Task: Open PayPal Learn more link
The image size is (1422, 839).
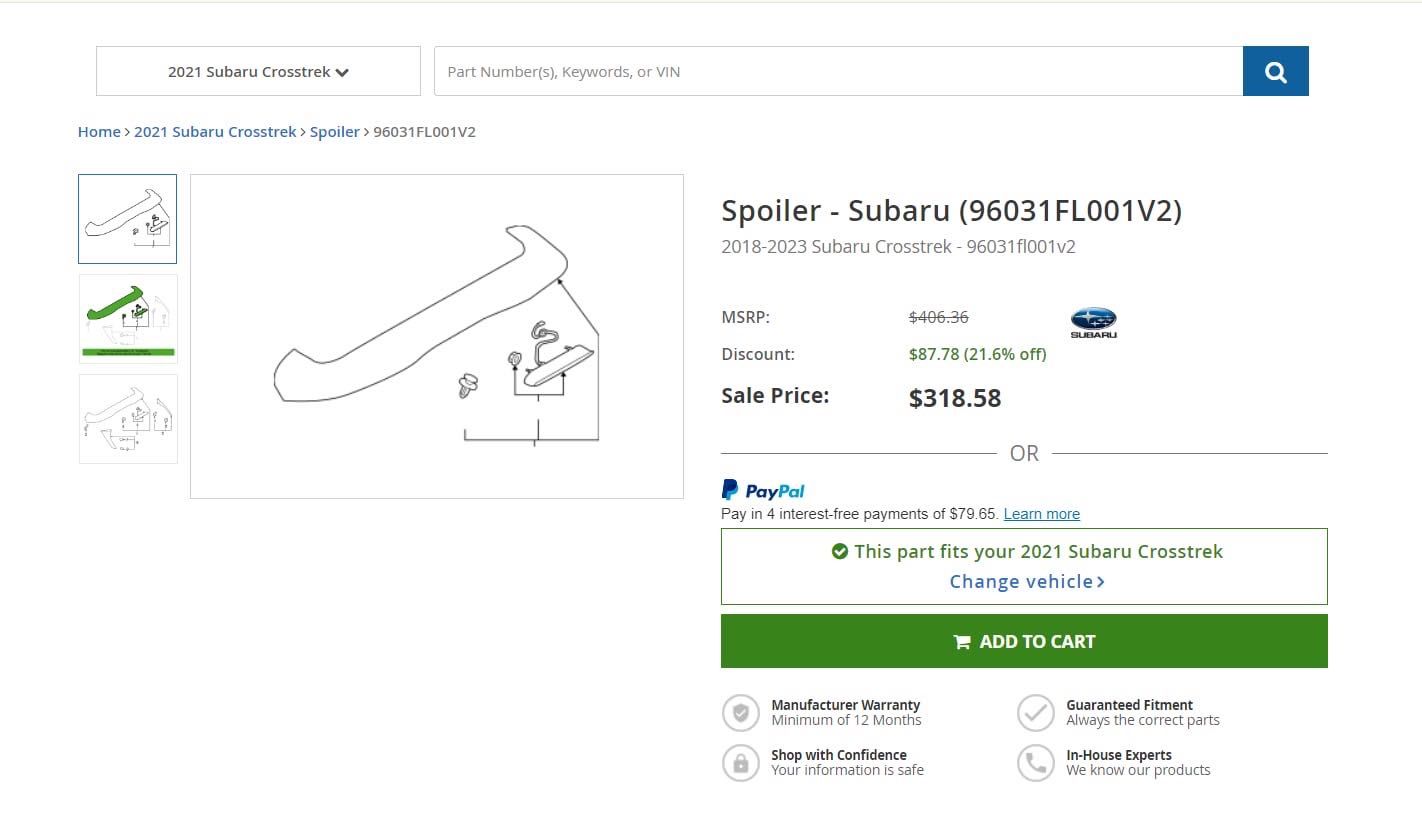Action: 1041,514
